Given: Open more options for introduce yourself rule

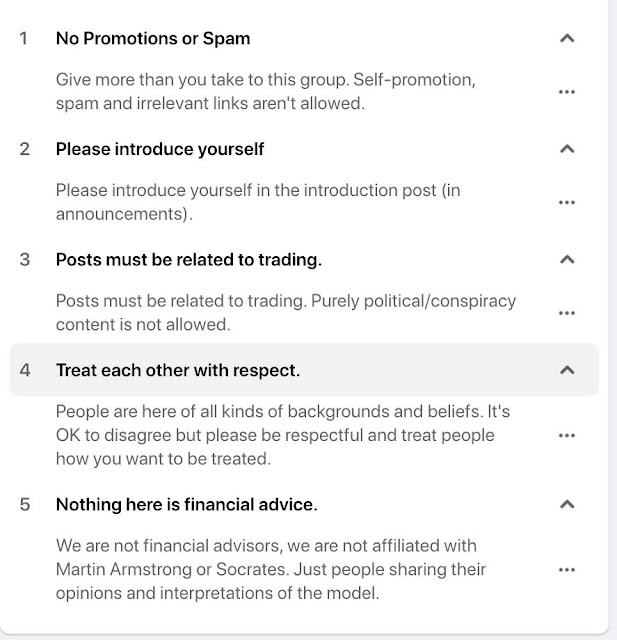Looking at the screenshot, I should pos(567,201).
